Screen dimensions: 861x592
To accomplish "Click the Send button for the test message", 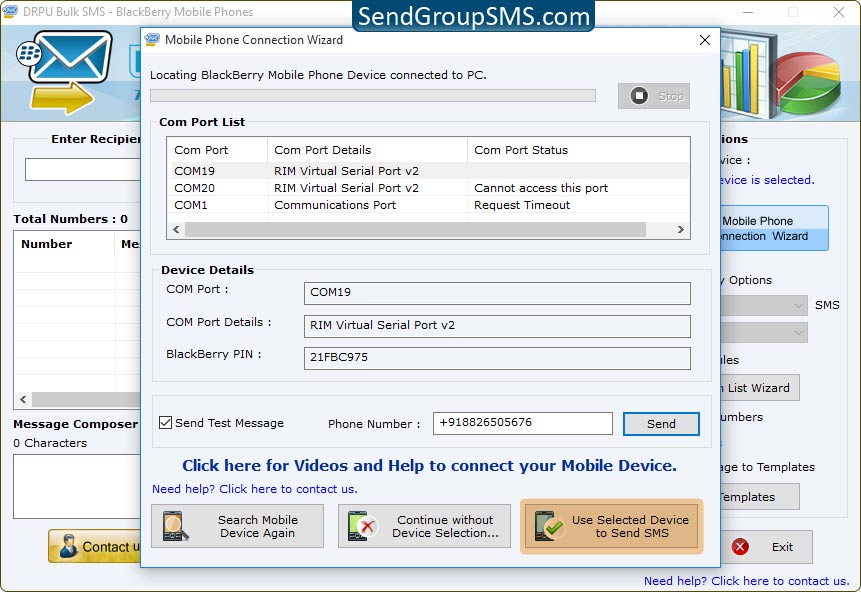I will (660, 423).
